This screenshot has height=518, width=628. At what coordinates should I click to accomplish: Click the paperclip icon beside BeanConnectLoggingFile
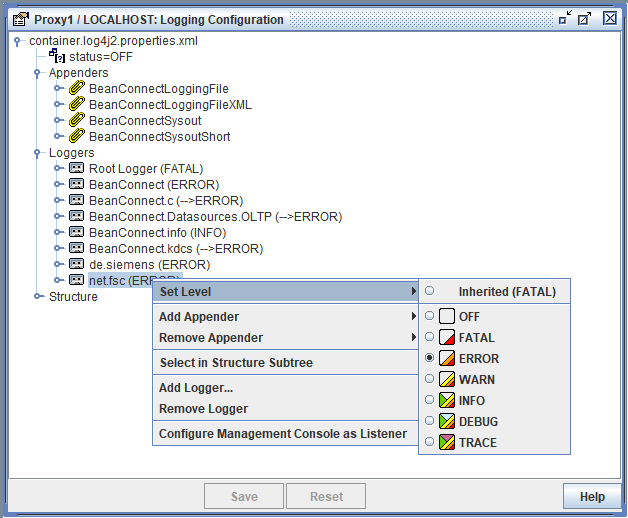click(77, 89)
